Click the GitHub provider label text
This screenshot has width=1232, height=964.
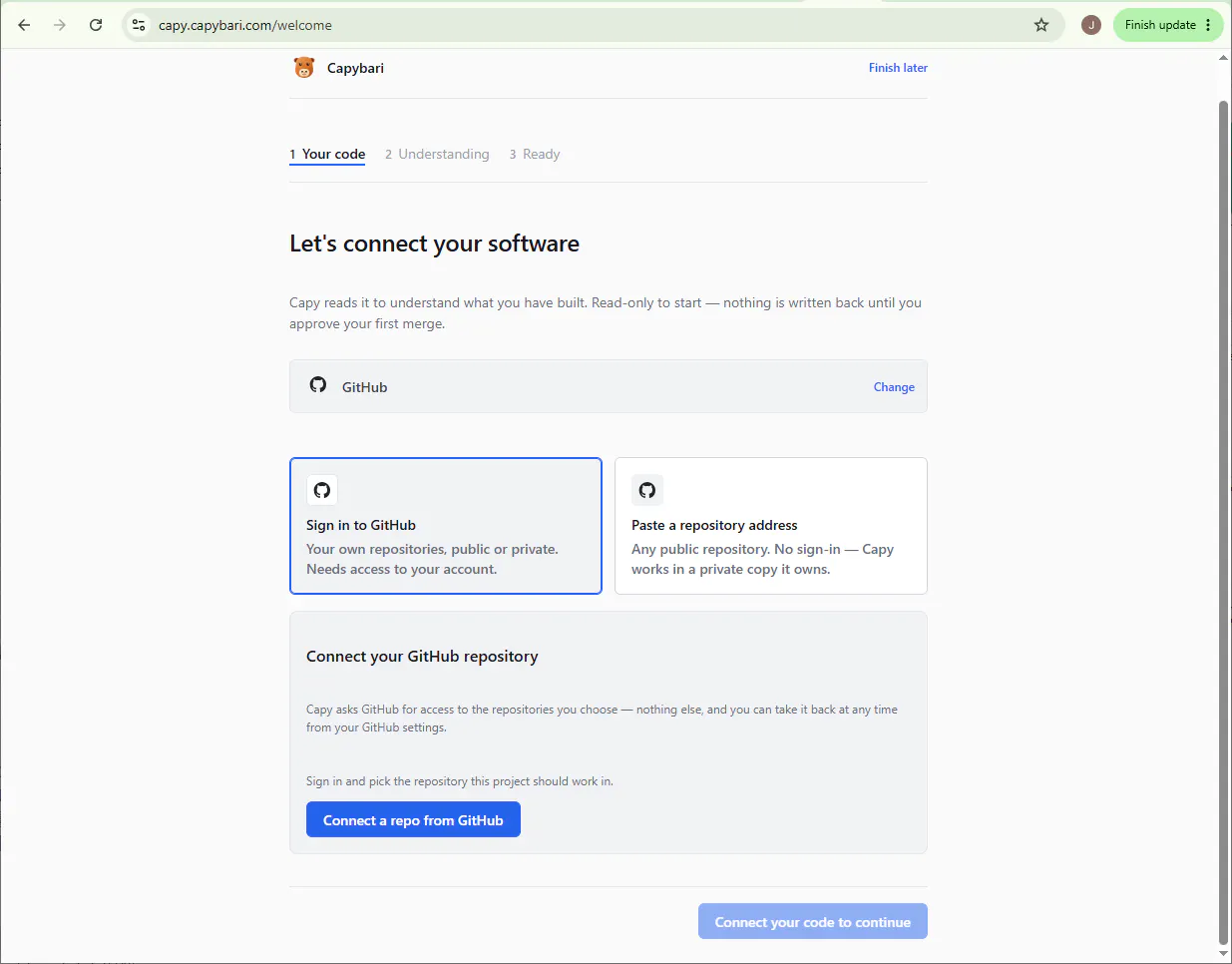point(364,387)
